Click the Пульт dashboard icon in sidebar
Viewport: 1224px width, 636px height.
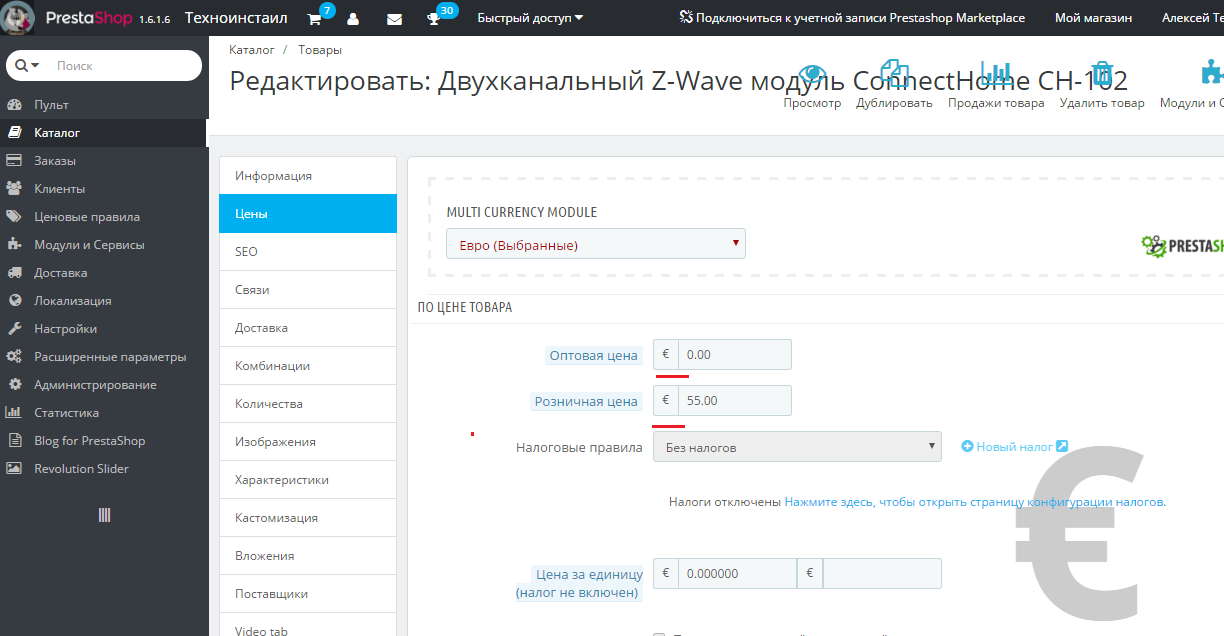tap(14, 105)
